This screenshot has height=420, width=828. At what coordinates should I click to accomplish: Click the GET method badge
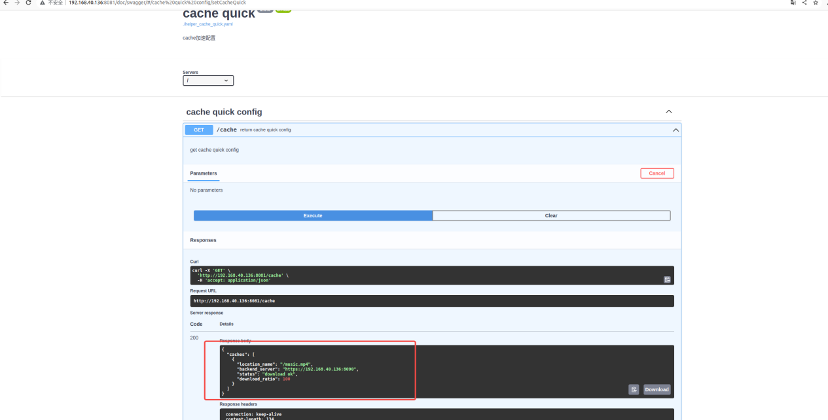pyautogui.click(x=199, y=130)
